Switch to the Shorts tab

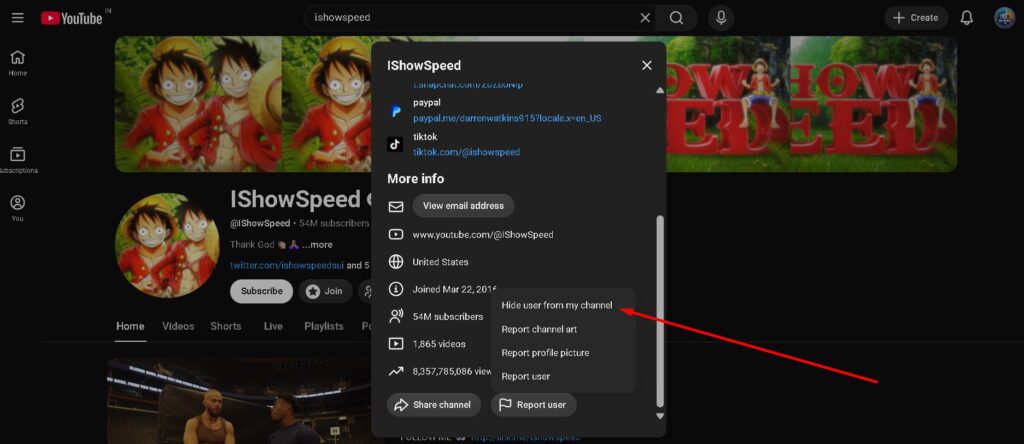[x=226, y=326]
